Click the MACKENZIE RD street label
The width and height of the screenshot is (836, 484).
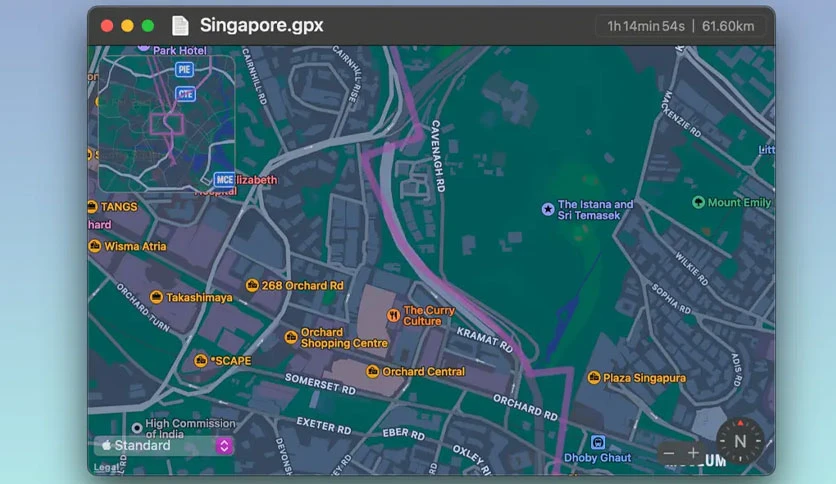[681, 114]
